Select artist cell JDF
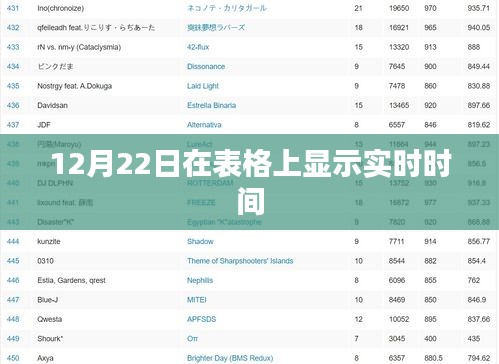Viewport: 499px width, 364px height. tap(44, 125)
